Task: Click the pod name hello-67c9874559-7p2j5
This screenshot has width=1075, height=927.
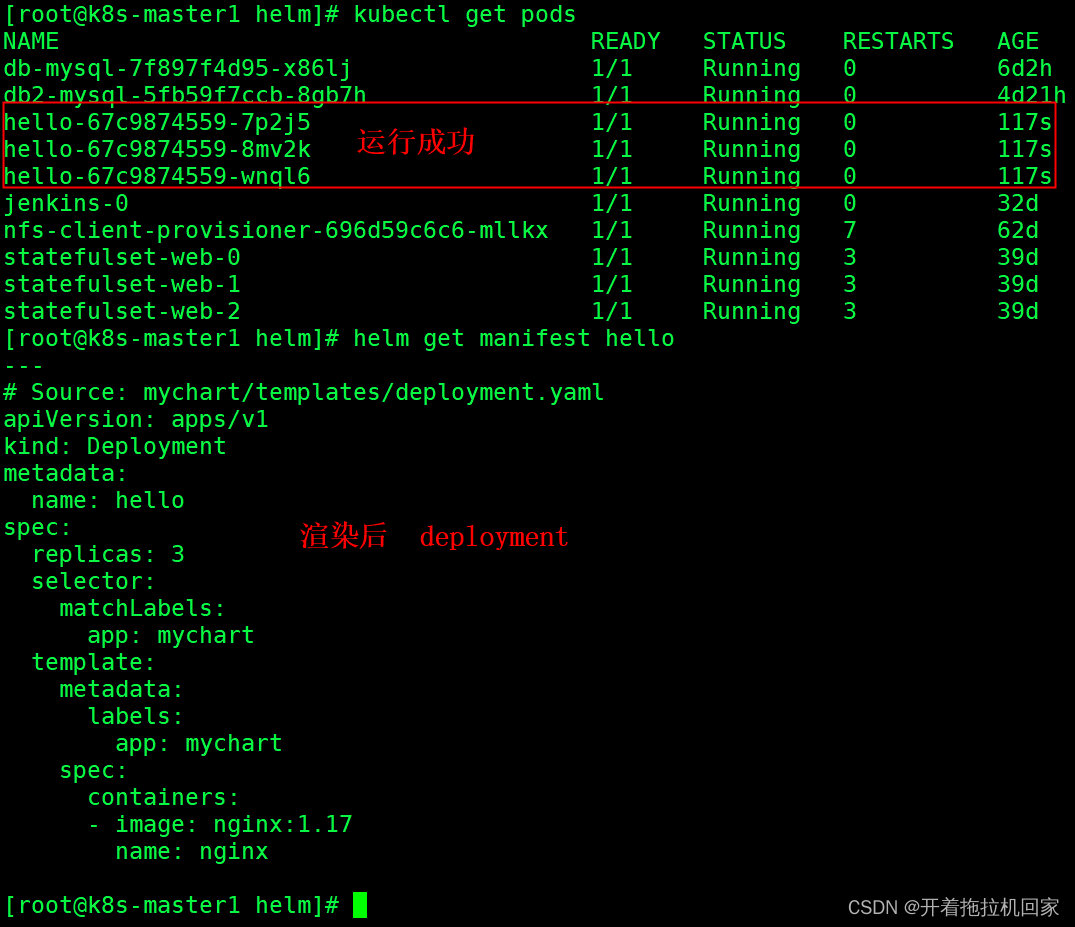Action: point(157,122)
